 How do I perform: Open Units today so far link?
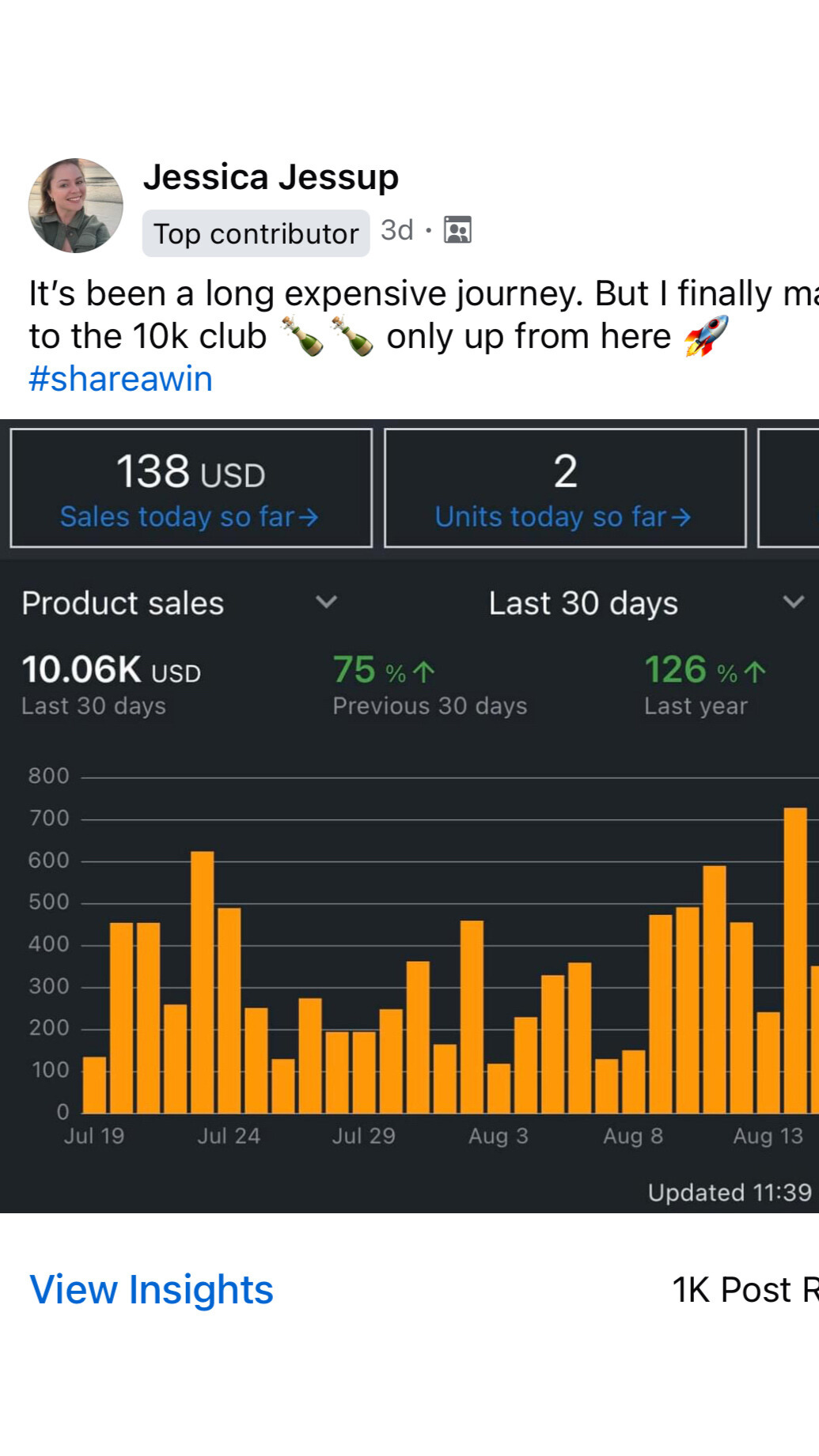point(551,516)
